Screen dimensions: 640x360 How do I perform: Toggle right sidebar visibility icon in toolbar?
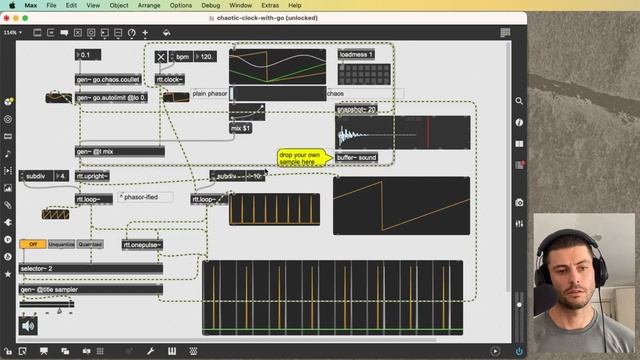tap(505, 33)
